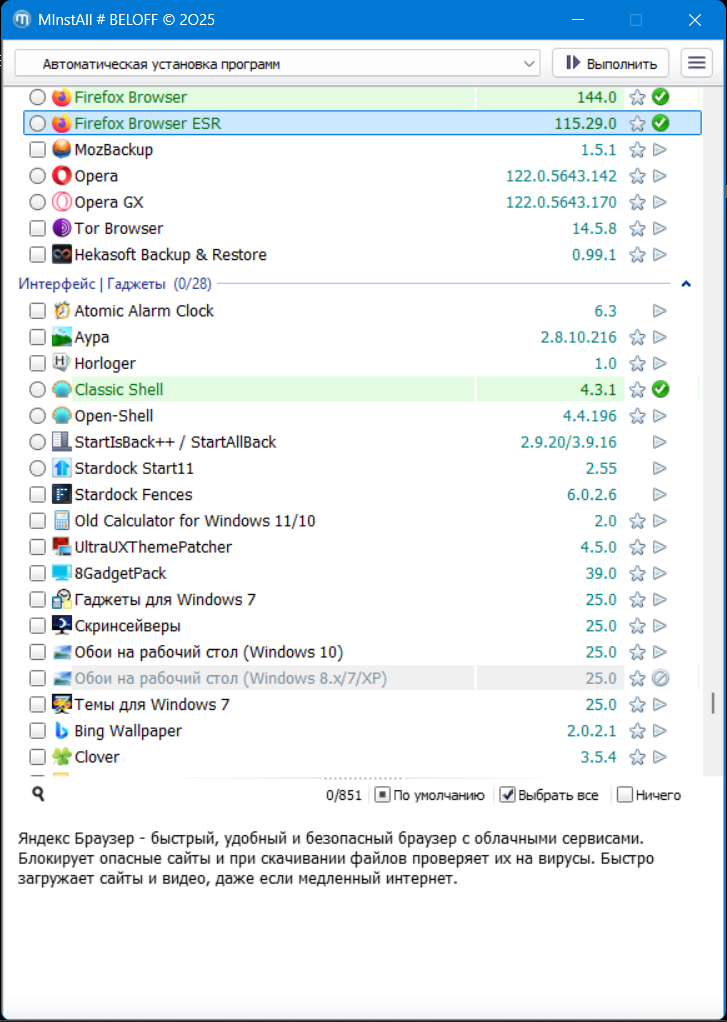Click the Firefox Browser ESR program icon
727x1022 pixels.
click(62, 124)
